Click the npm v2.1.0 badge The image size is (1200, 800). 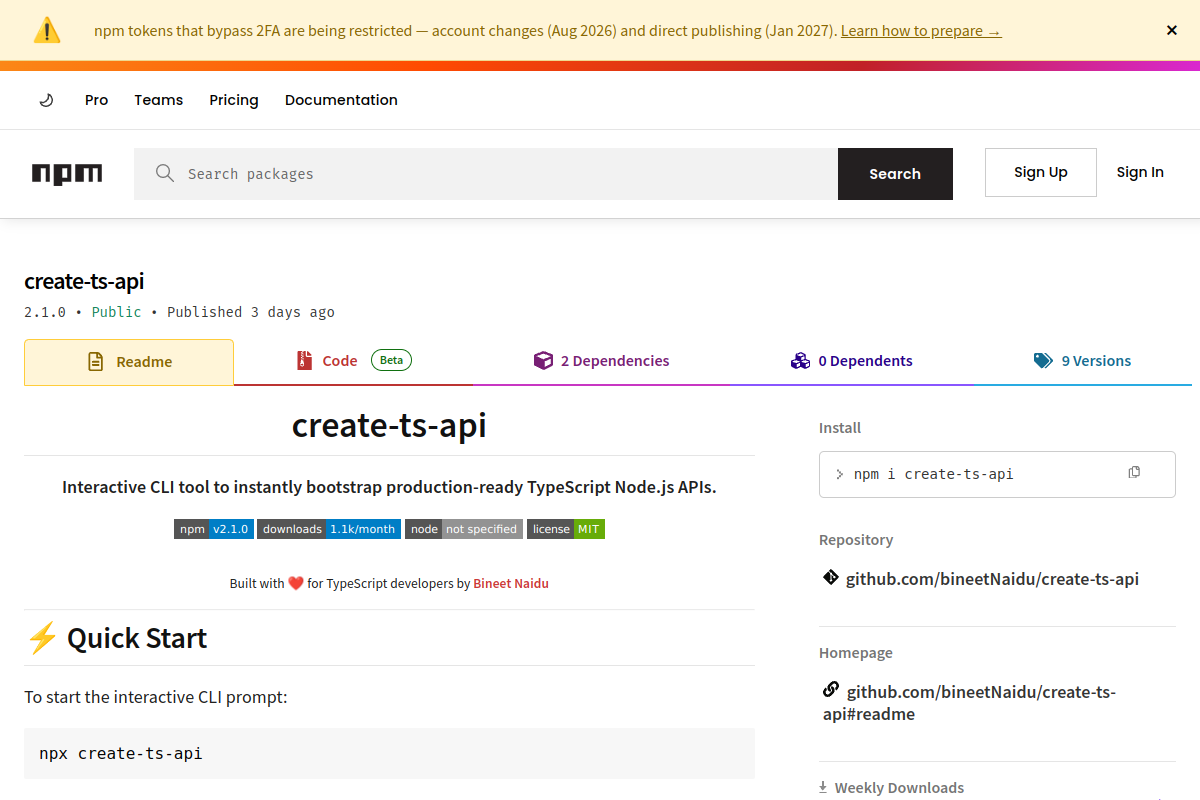[213, 529]
